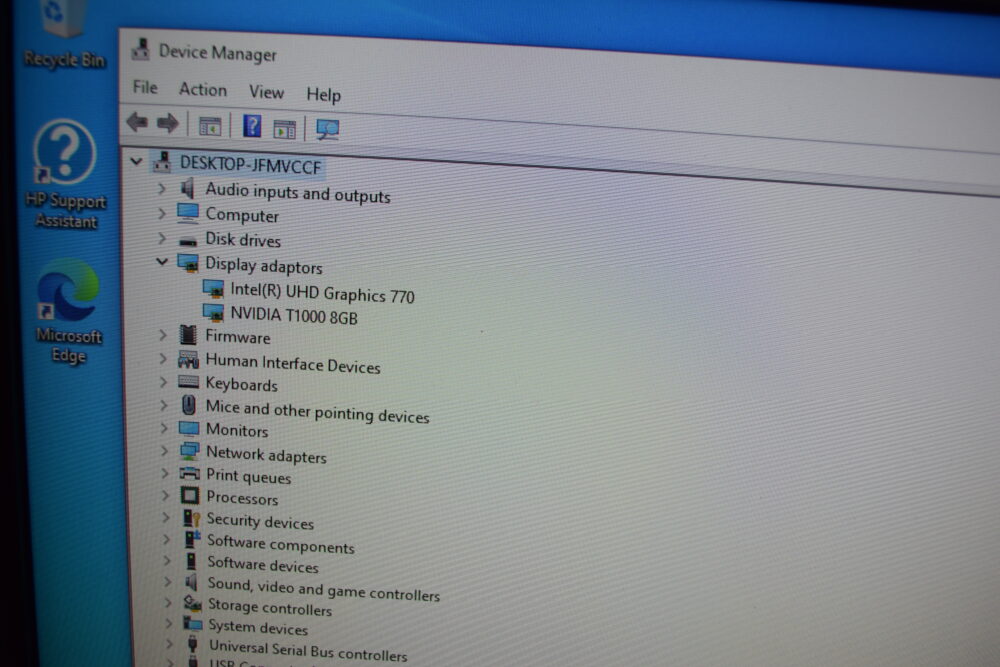The height and width of the screenshot is (667, 1000).
Task: Click the Processors category icon
Action: 189,495
